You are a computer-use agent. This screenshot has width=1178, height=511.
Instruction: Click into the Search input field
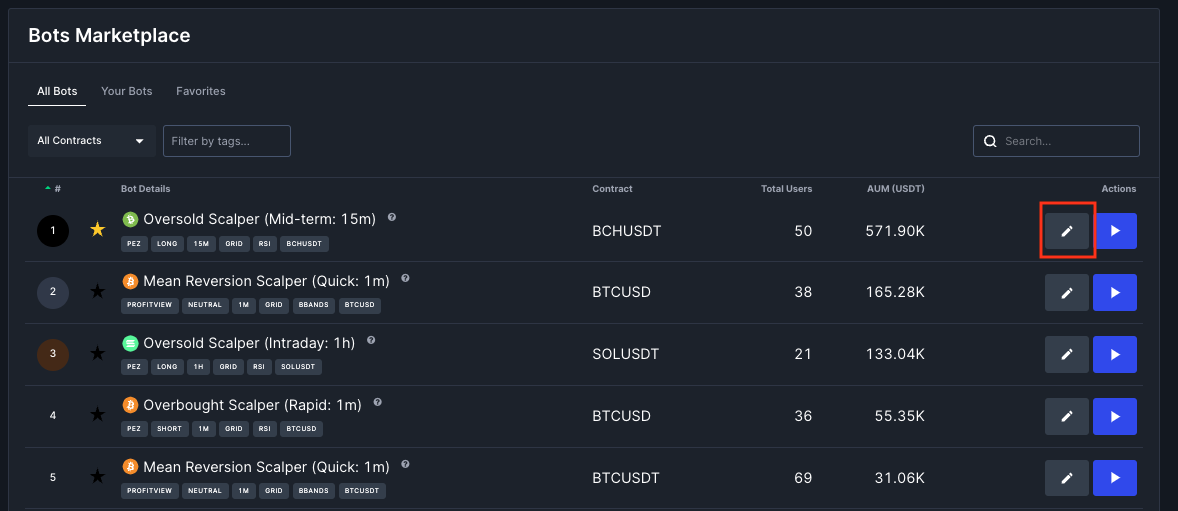click(x=1066, y=141)
